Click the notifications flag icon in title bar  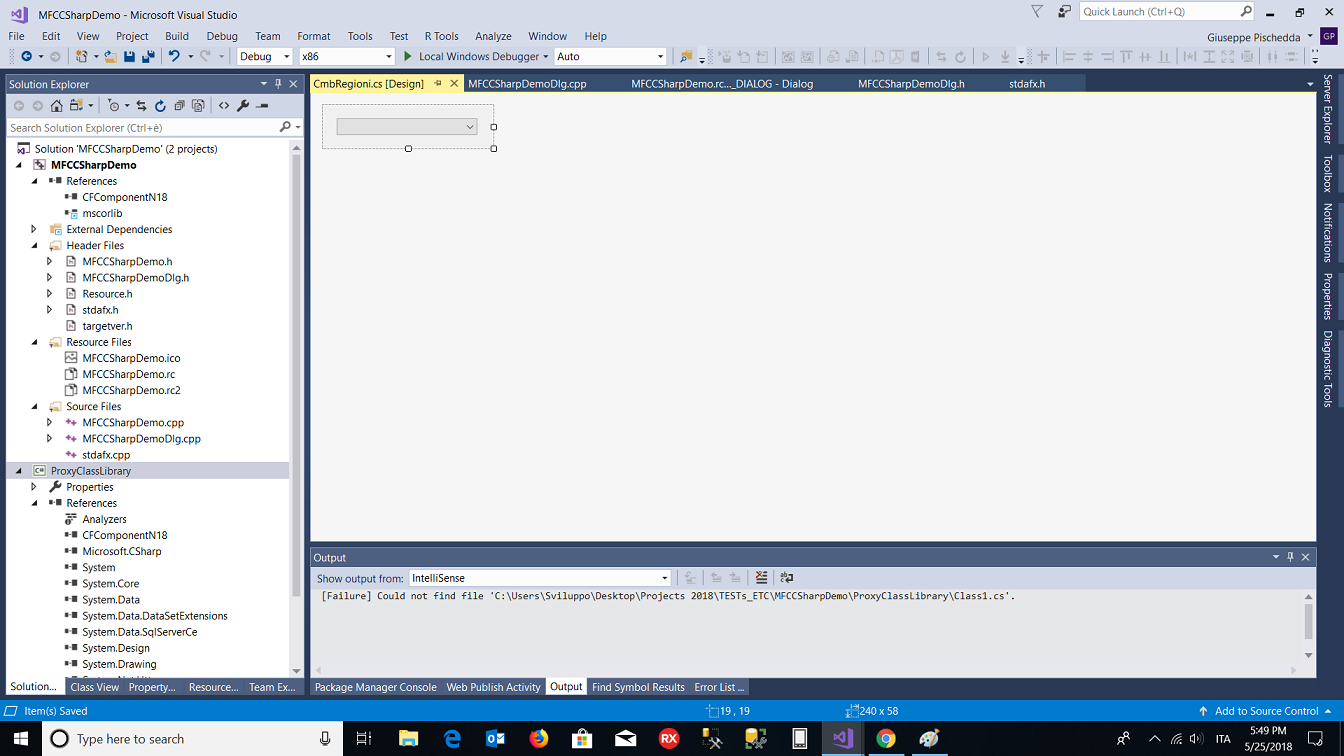(x=1037, y=12)
